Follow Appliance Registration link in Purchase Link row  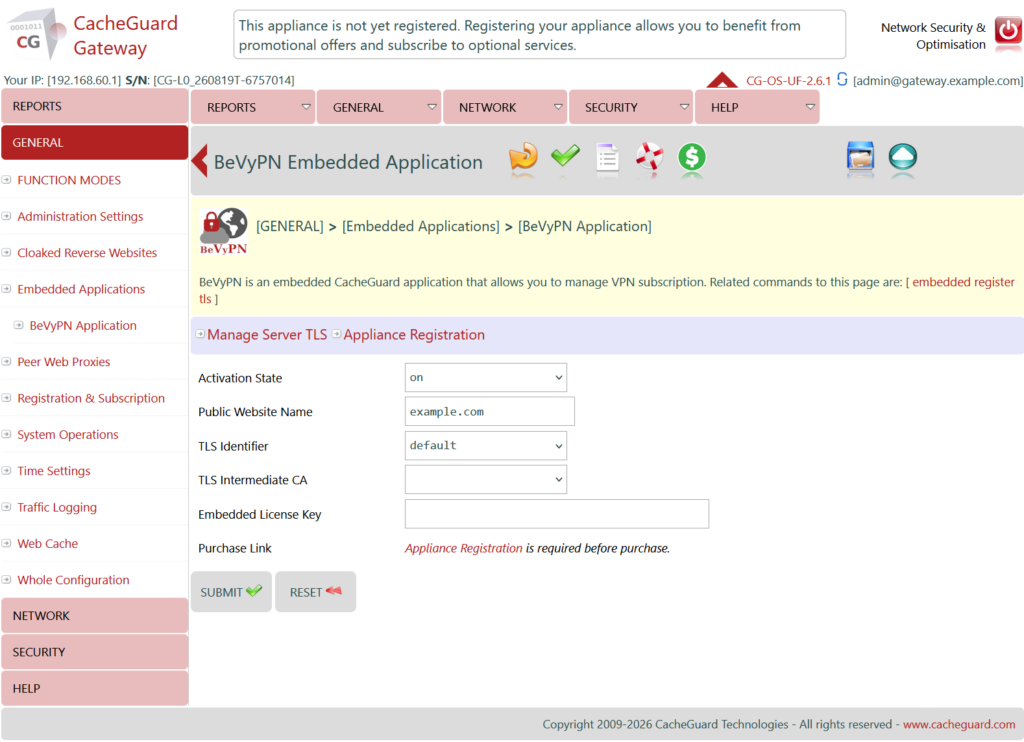tap(464, 548)
